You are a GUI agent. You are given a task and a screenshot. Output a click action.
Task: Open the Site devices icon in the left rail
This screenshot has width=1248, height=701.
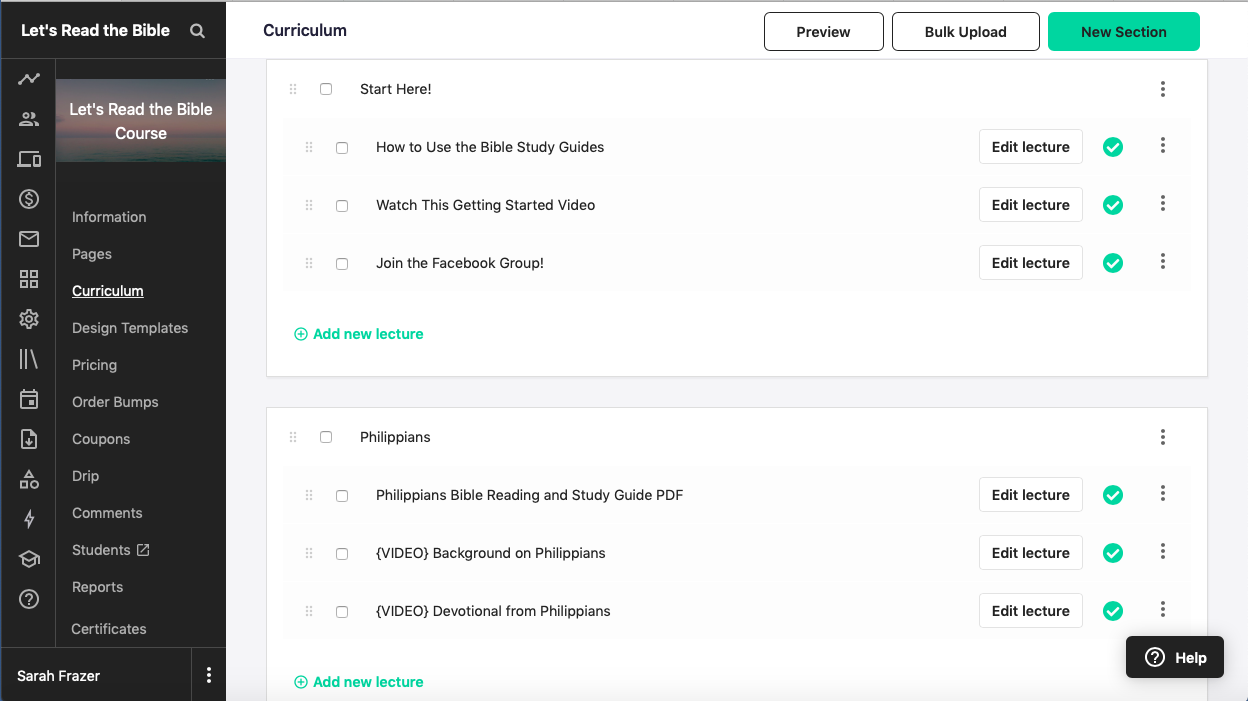tap(29, 159)
